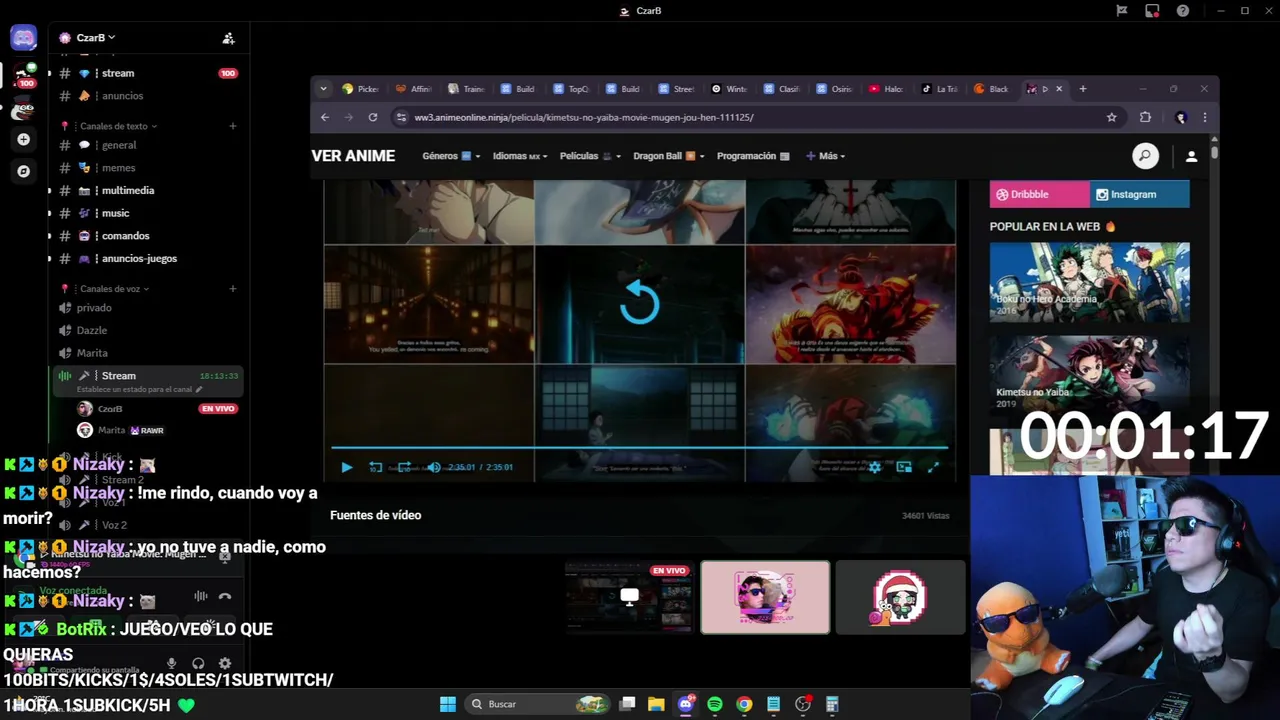The width and height of the screenshot is (1280, 720).
Task: Open the site user account icon
Action: [1191, 156]
